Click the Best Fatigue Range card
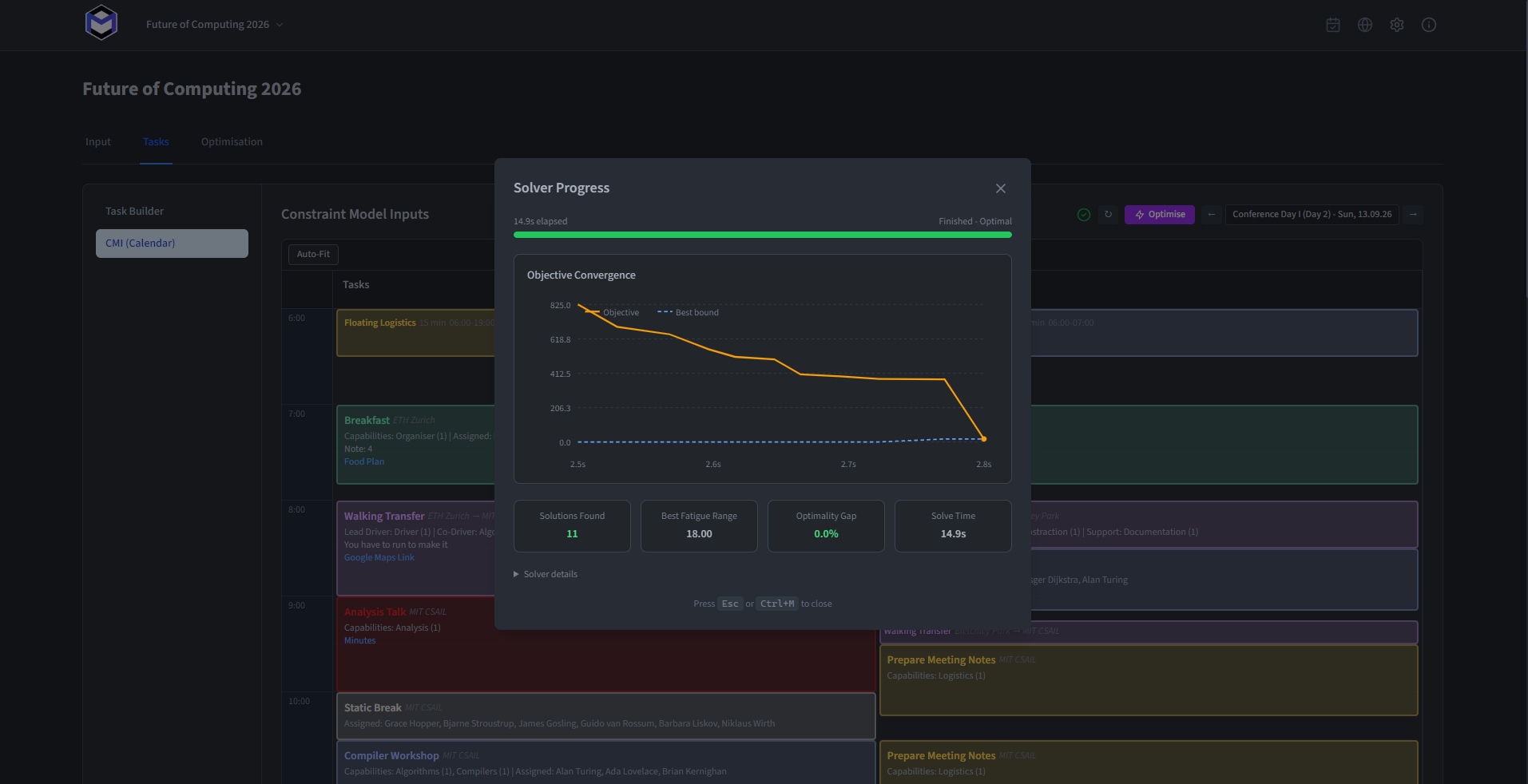The image size is (1528, 784). click(x=699, y=526)
